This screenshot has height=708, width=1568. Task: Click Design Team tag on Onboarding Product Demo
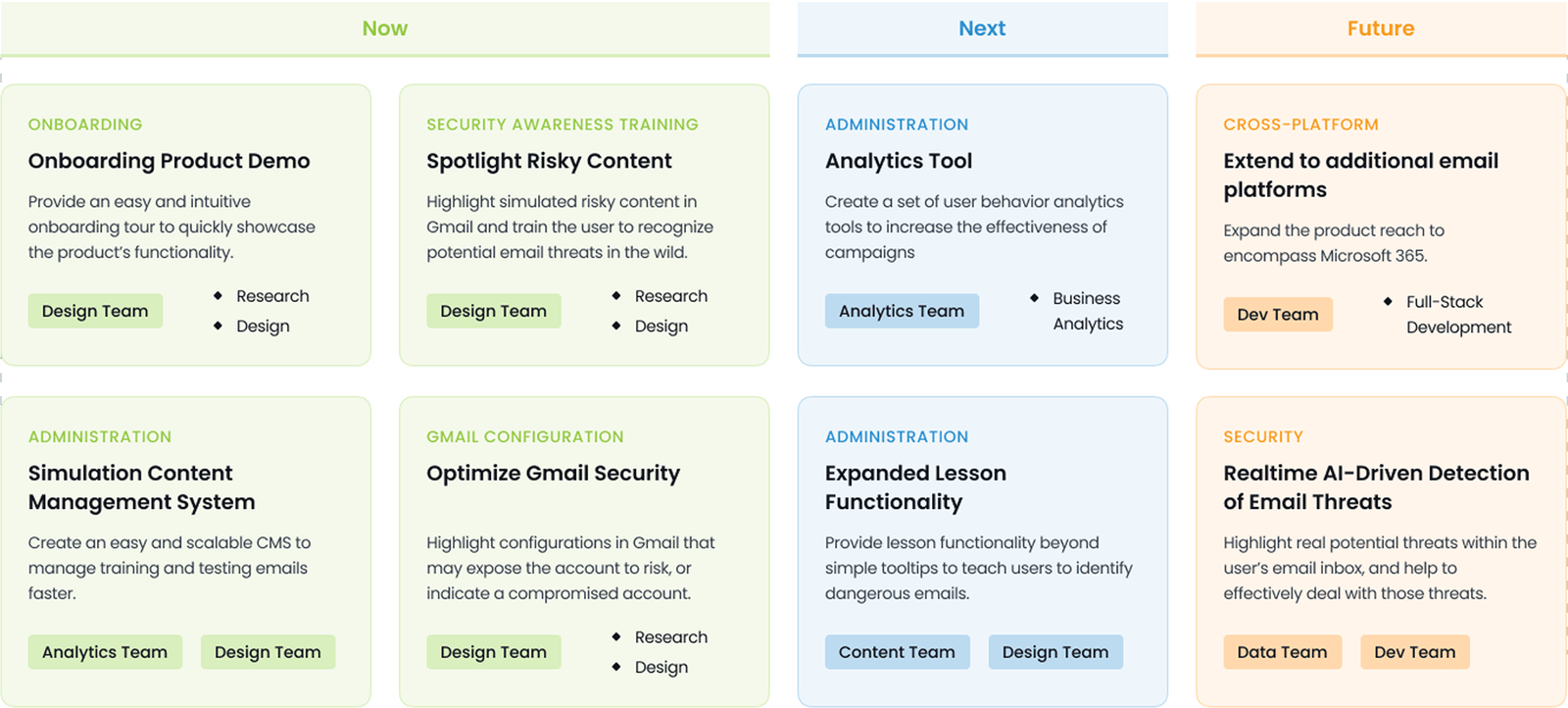point(95,311)
